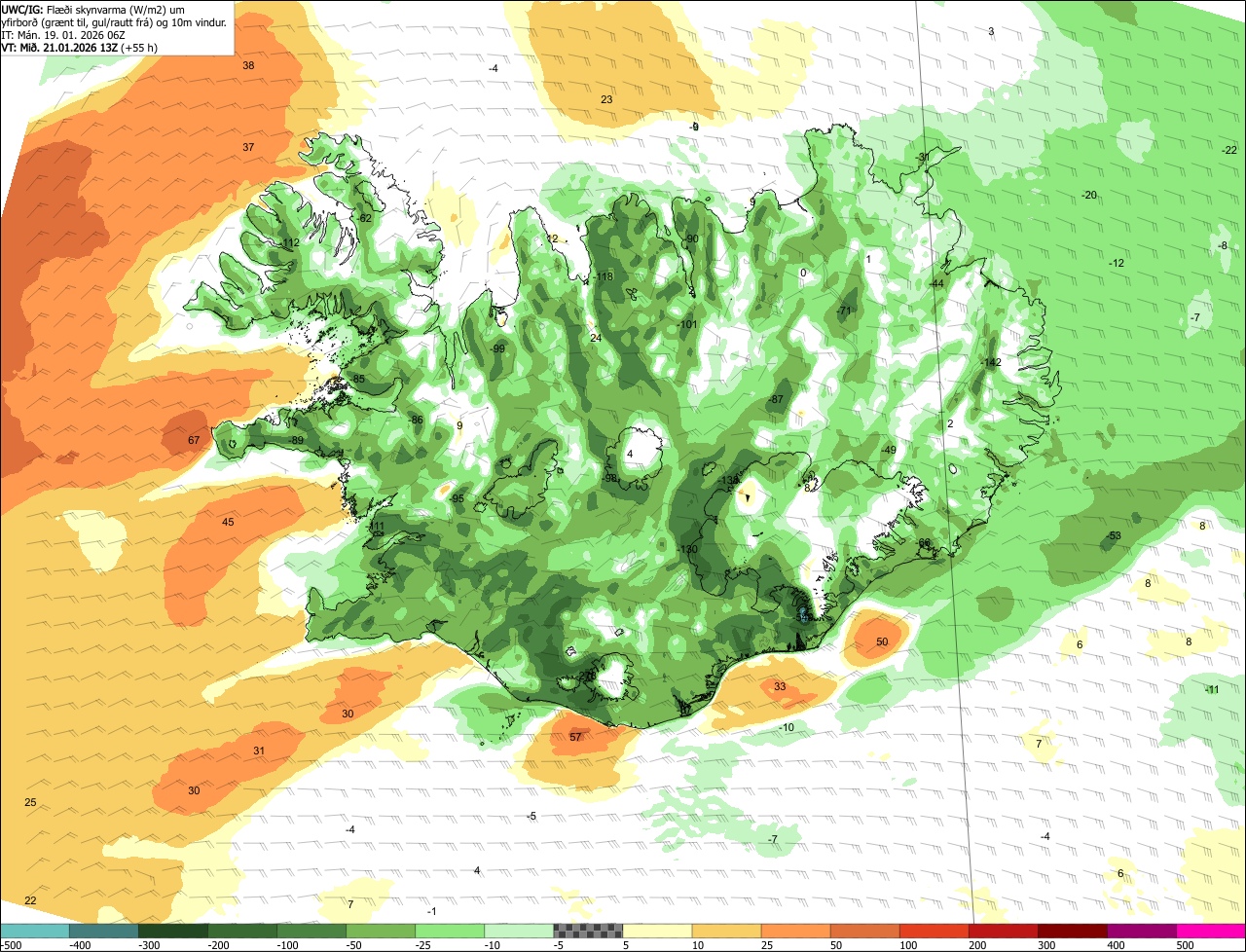Click the map value '-130'

[688, 550]
